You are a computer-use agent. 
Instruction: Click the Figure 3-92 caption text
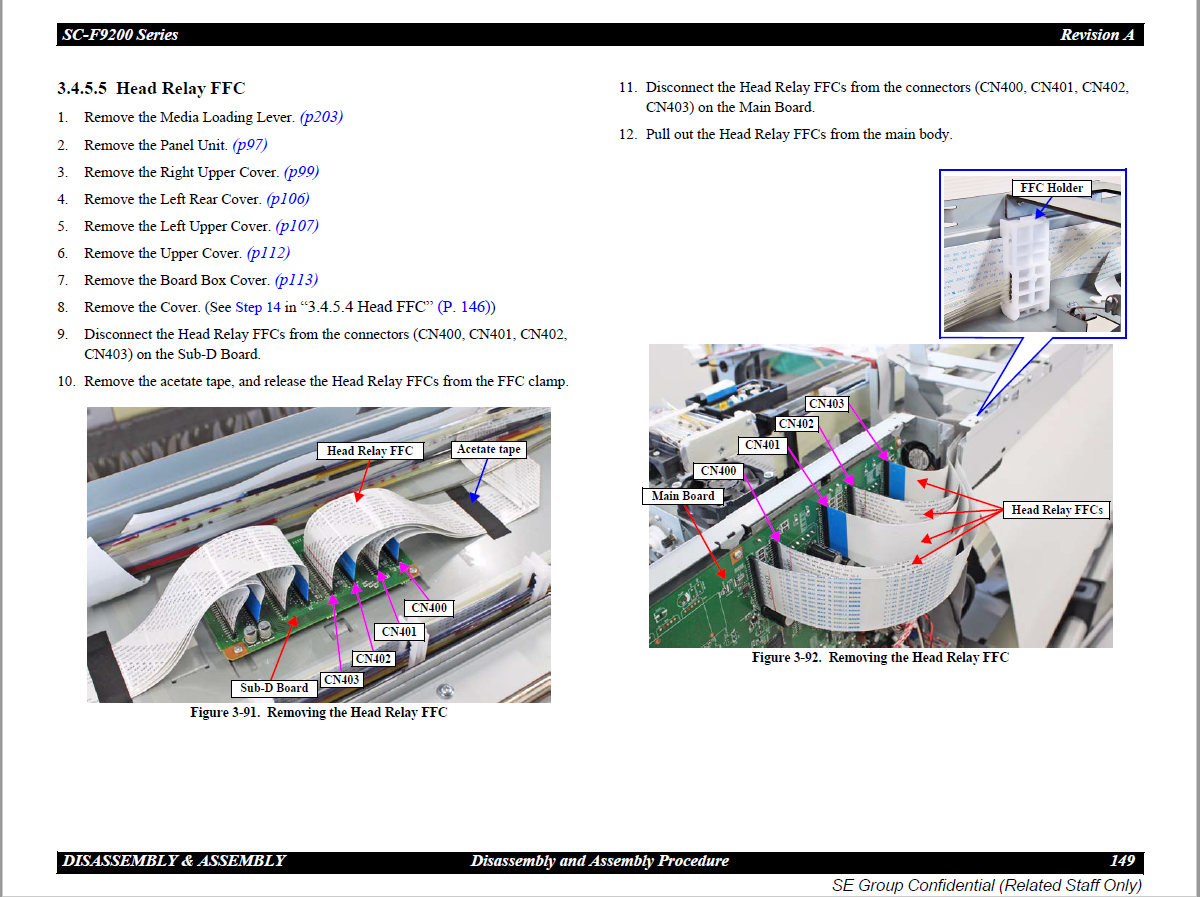pos(880,657)
